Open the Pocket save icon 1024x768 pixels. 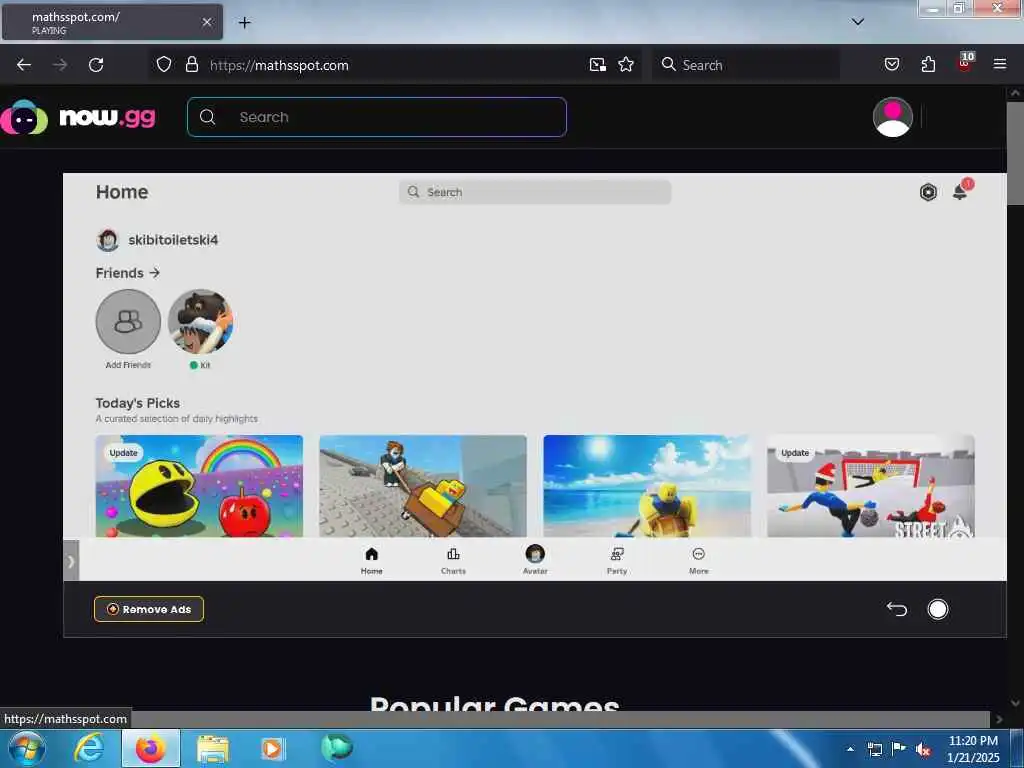(x=891, y=65)
